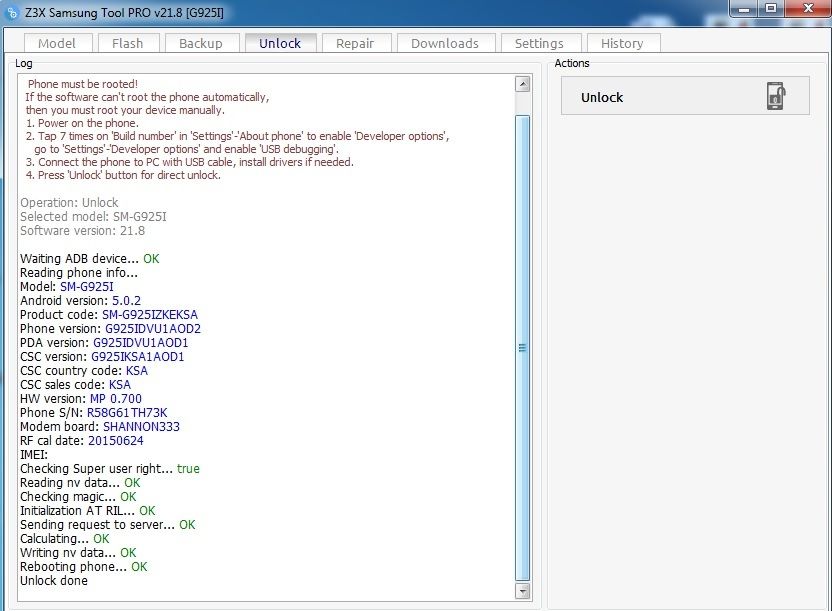The image size is (832, 611).
Task: Click 'Rebooting phone... OK' line
Action: click(83, 567)
